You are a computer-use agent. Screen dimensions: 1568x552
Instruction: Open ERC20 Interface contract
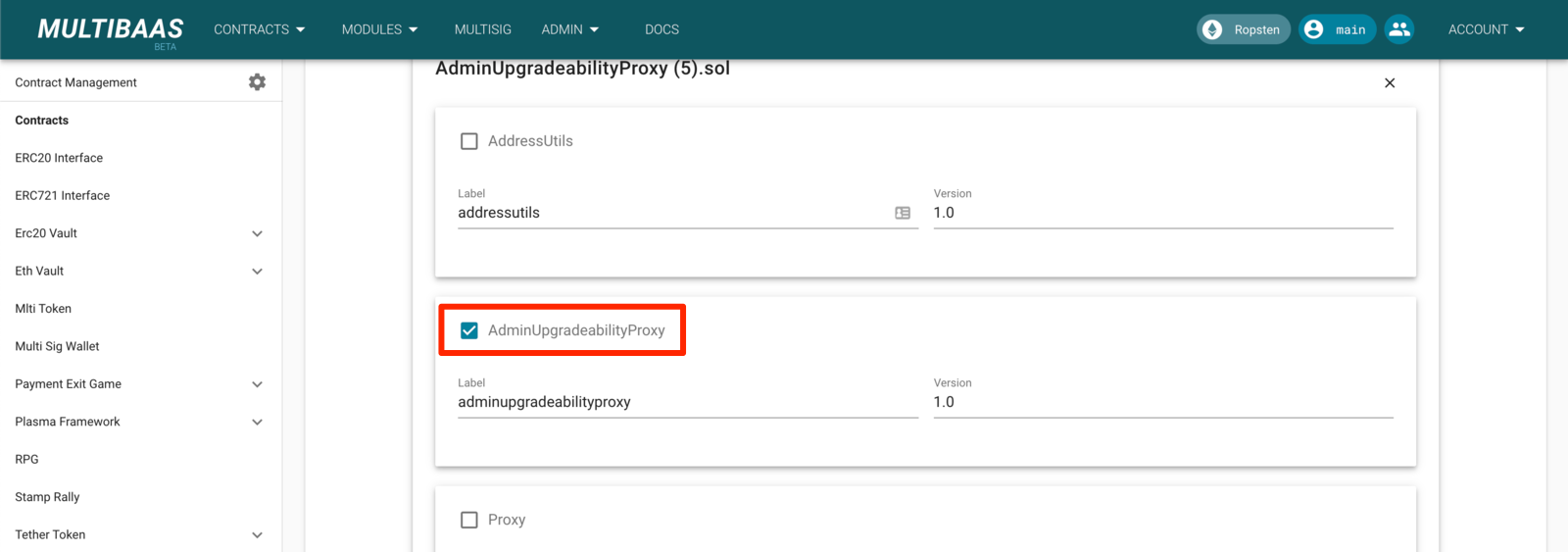tap(59, 158)
